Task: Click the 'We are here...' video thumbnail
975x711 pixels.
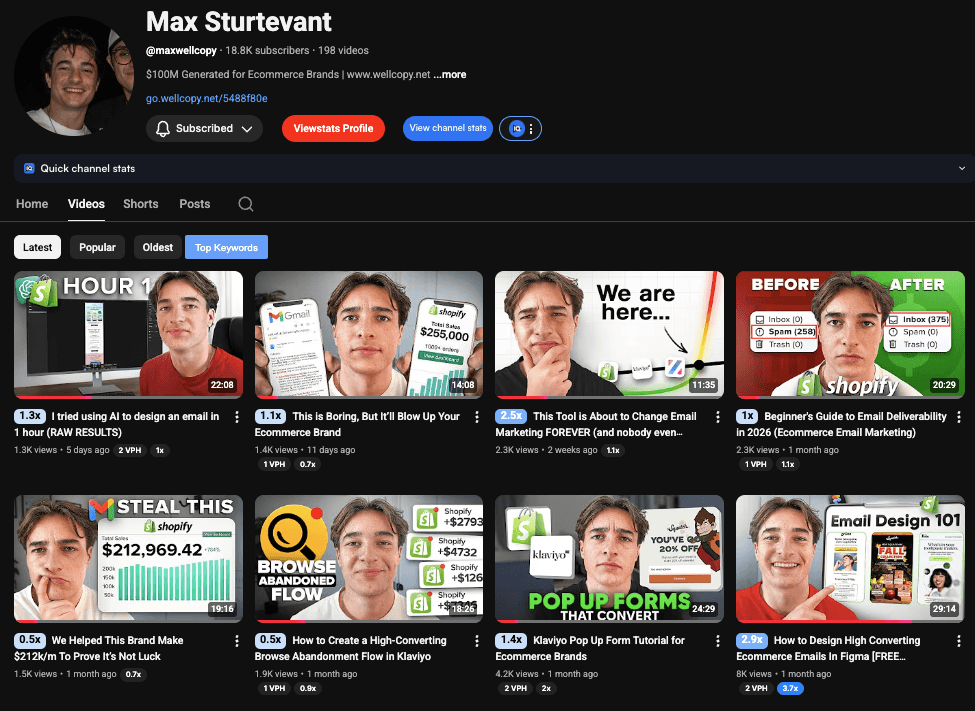Action: [x=609, y=335]
